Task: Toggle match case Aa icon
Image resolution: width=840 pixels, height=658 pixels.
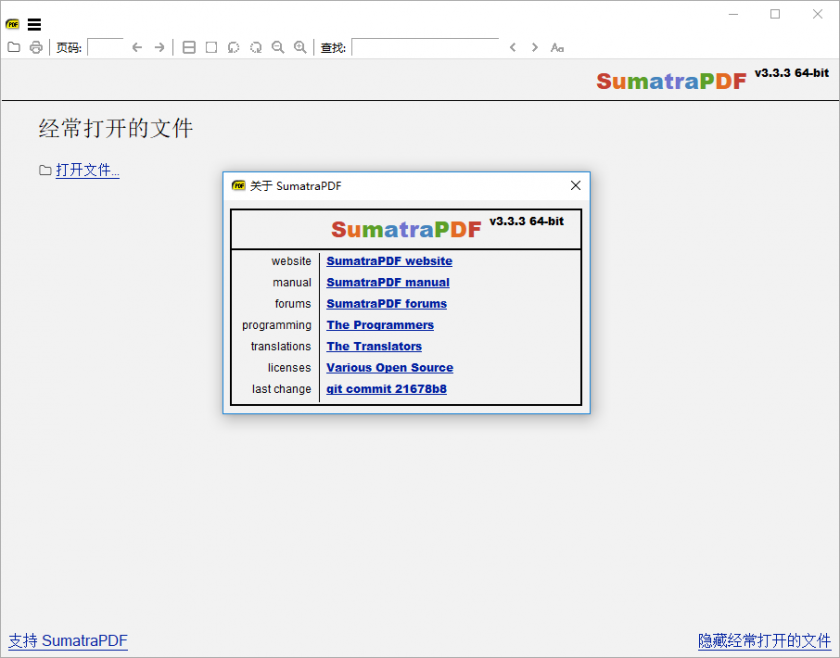Action: pyautogui.click(x=557, y=48)
